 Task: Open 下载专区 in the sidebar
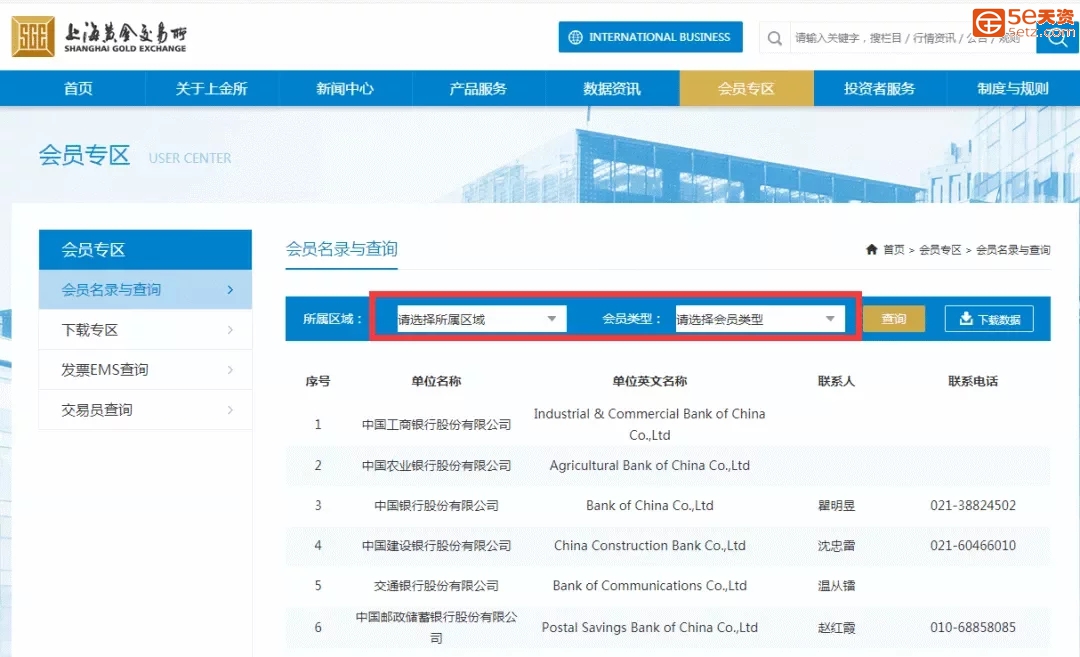tap(145, 330)
